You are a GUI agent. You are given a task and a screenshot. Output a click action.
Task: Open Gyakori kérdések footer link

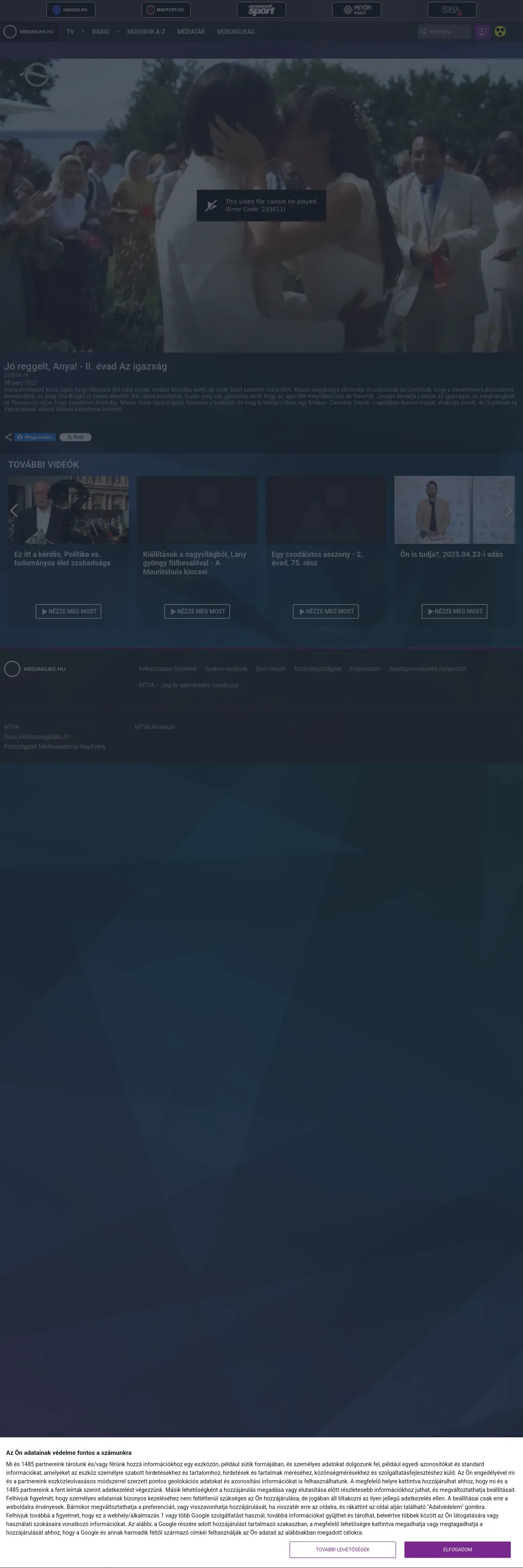click(x=226, y=669)
